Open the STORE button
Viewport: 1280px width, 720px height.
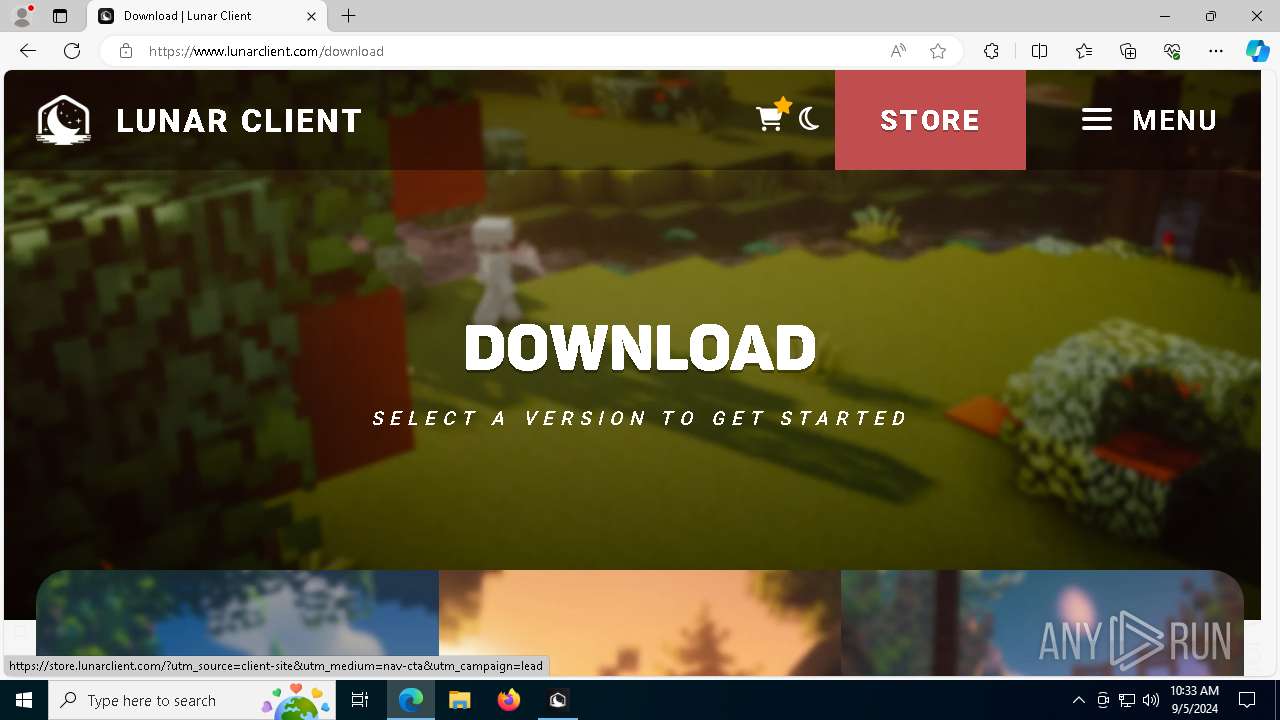coord(930,120)
